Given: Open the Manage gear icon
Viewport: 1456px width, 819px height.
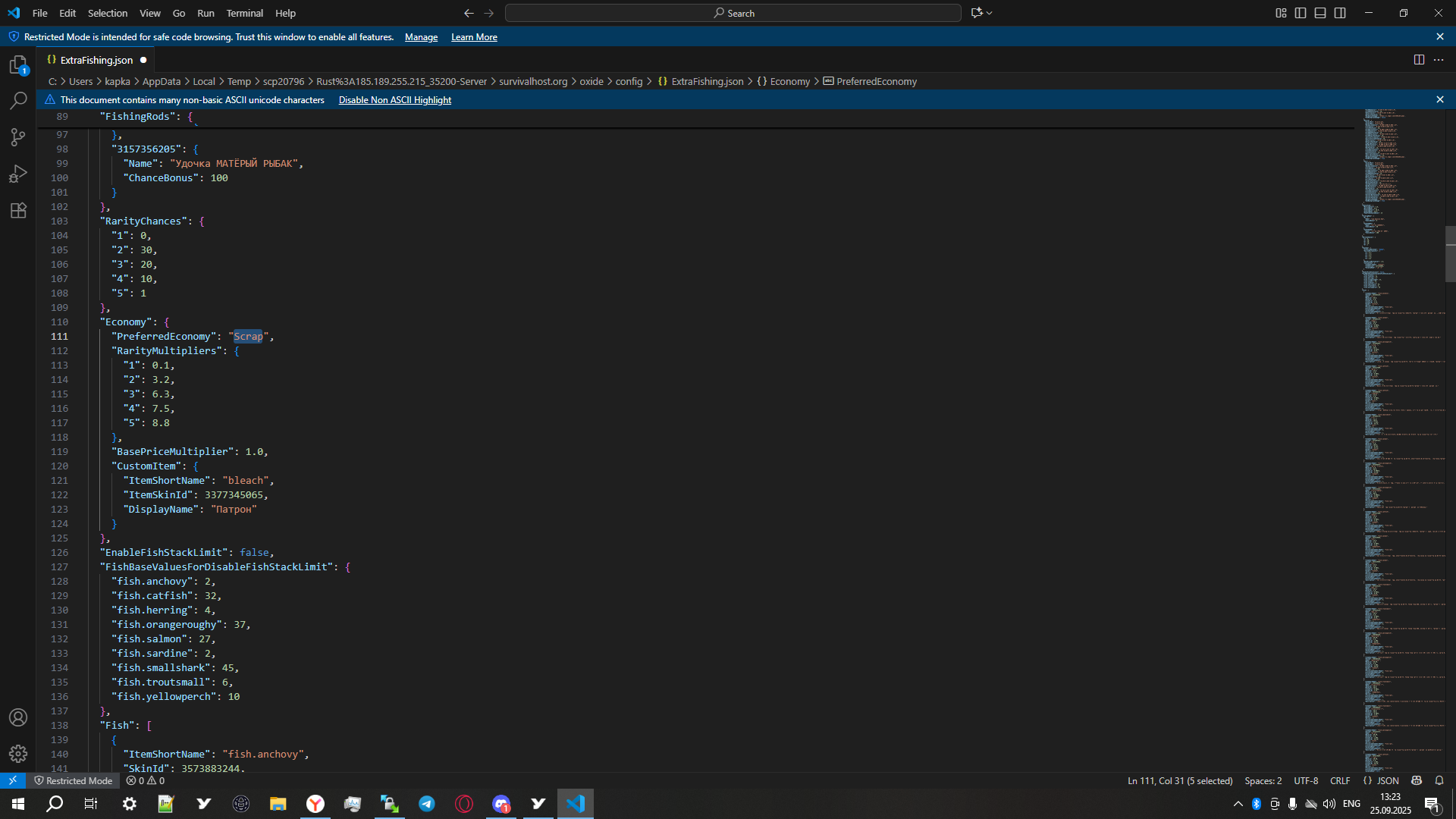Looking at the screenshot, I should 18,754.
